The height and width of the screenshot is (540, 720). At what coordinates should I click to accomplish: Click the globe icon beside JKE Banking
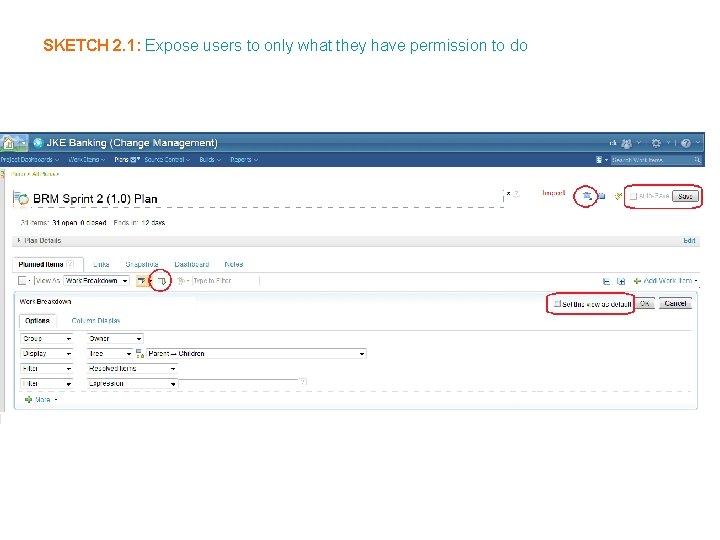click(x=39, y=143)
